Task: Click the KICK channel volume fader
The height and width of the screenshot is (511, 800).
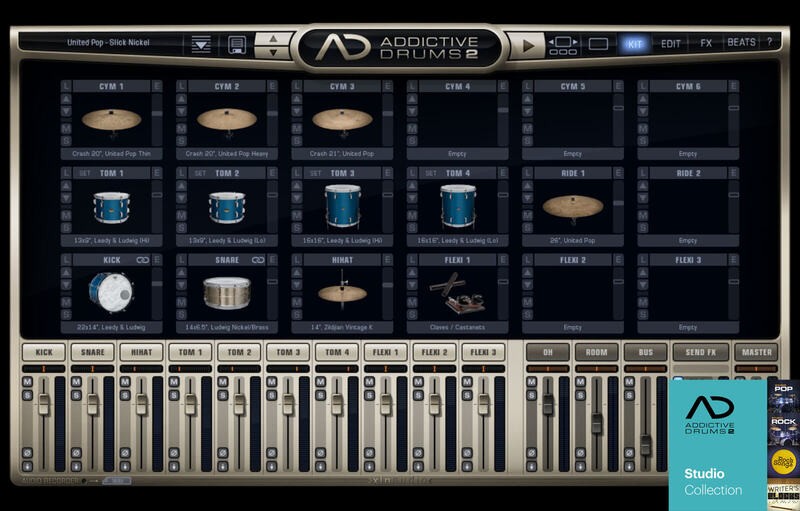Action: [44, 404]
